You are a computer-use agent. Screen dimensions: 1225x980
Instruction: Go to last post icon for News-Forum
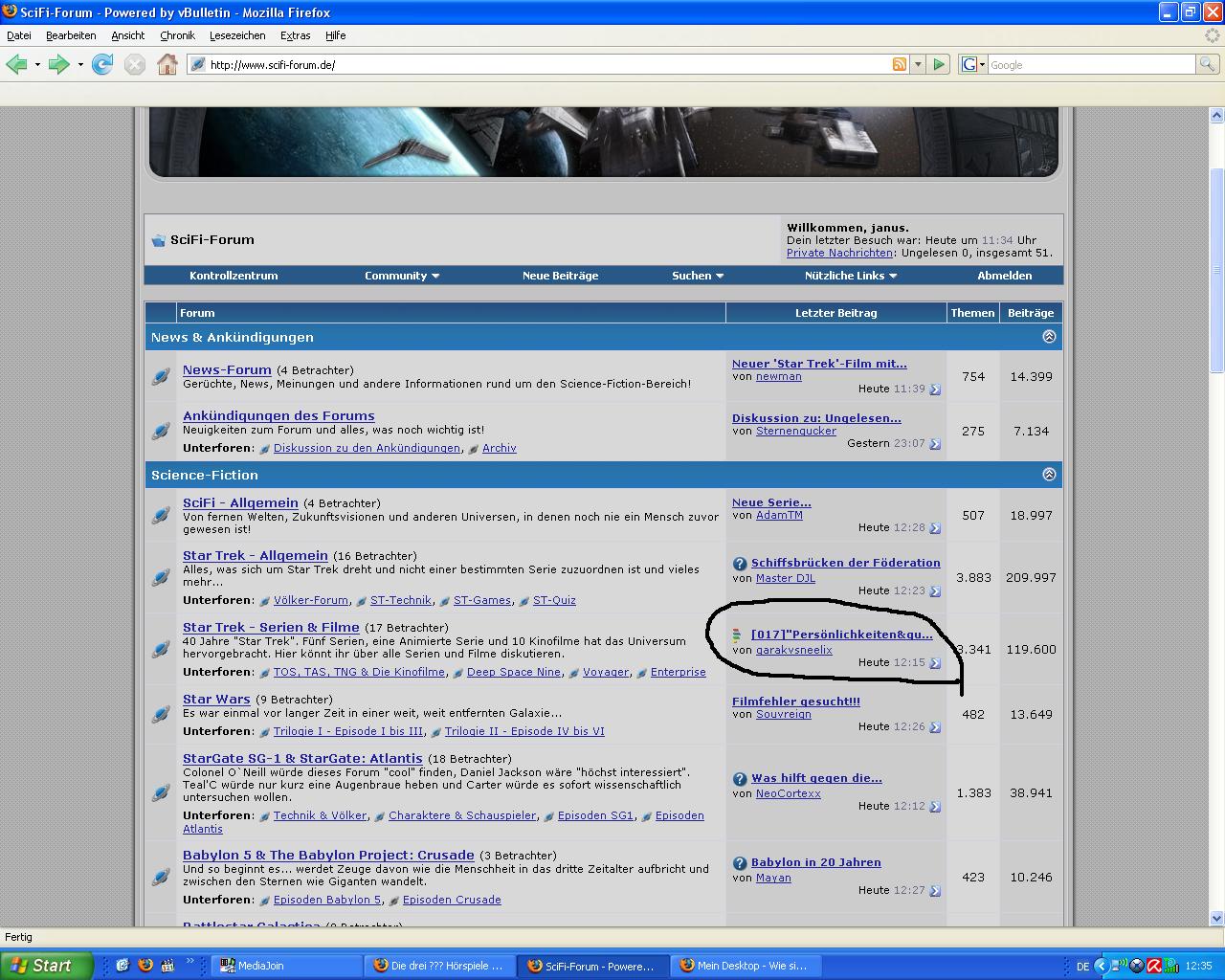(935, 390)
